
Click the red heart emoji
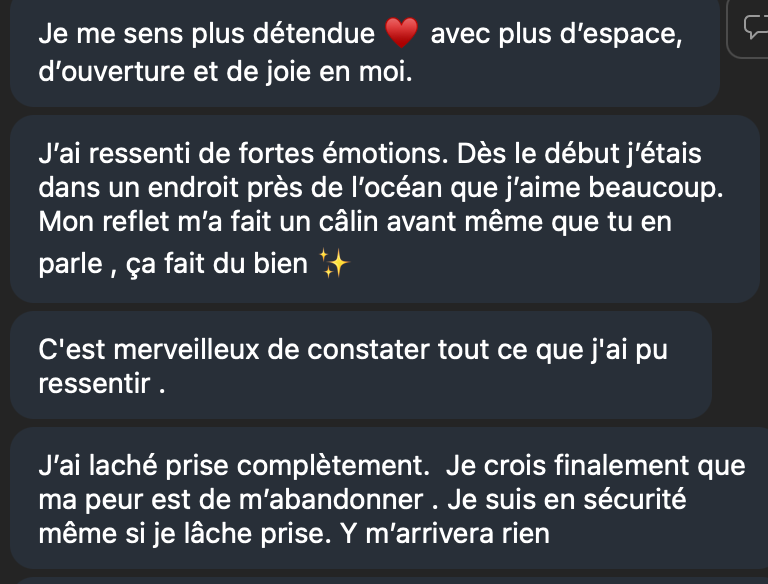click(x=401, y=35)
